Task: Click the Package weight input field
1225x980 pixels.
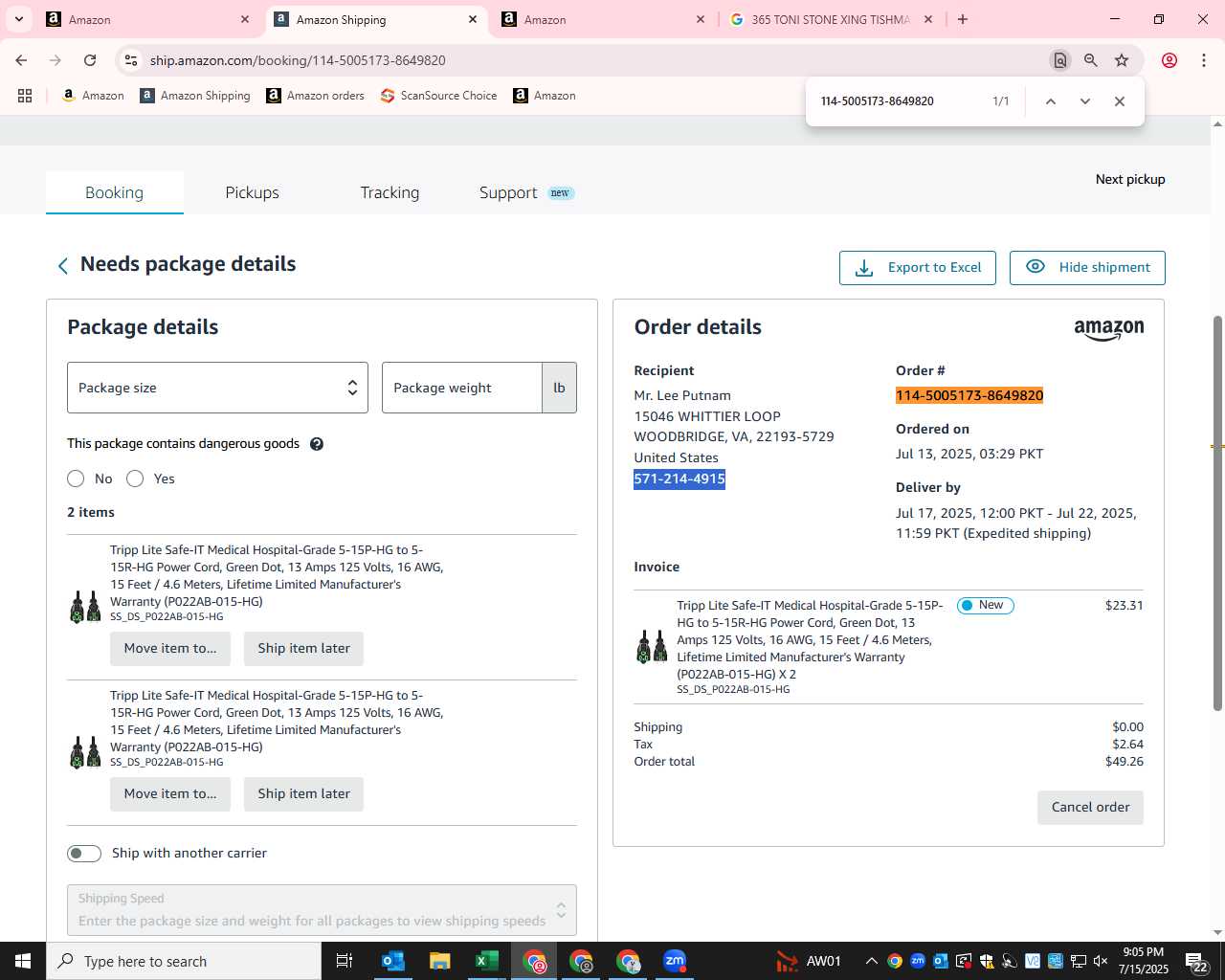Action: pos(462,388)
